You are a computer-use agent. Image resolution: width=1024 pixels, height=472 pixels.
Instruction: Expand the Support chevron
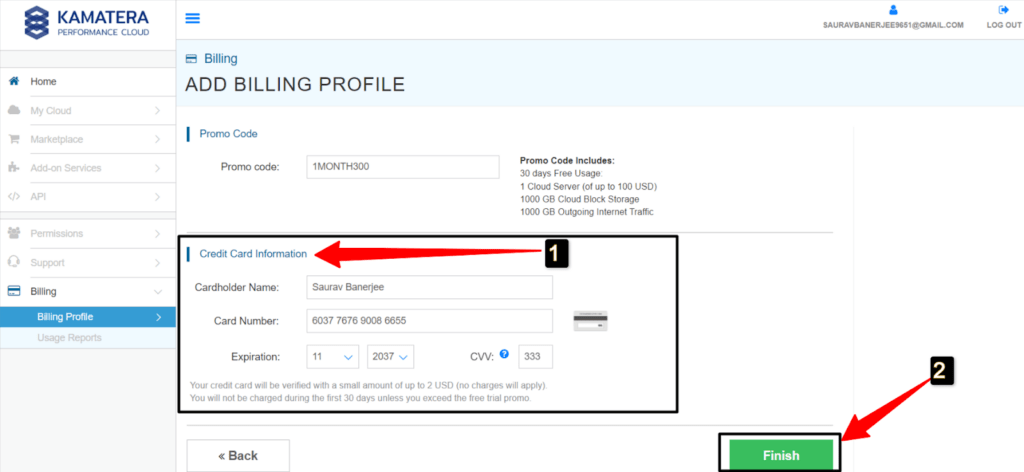pos(157,262)
